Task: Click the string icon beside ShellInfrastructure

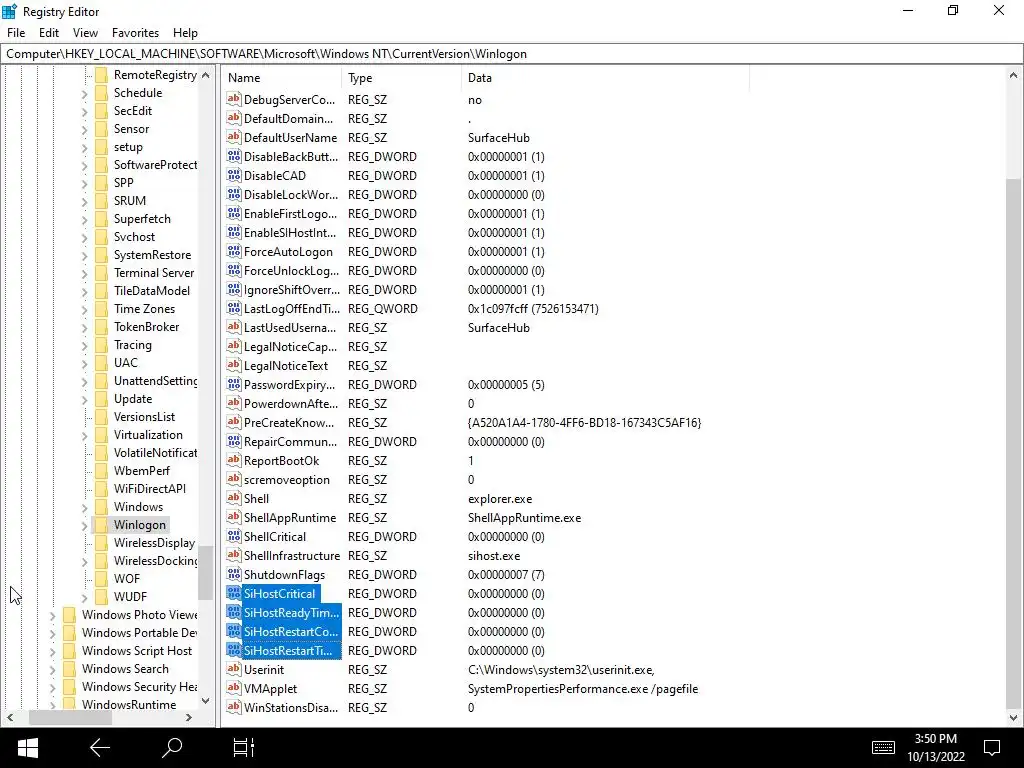Action: [x=234, y=555]
